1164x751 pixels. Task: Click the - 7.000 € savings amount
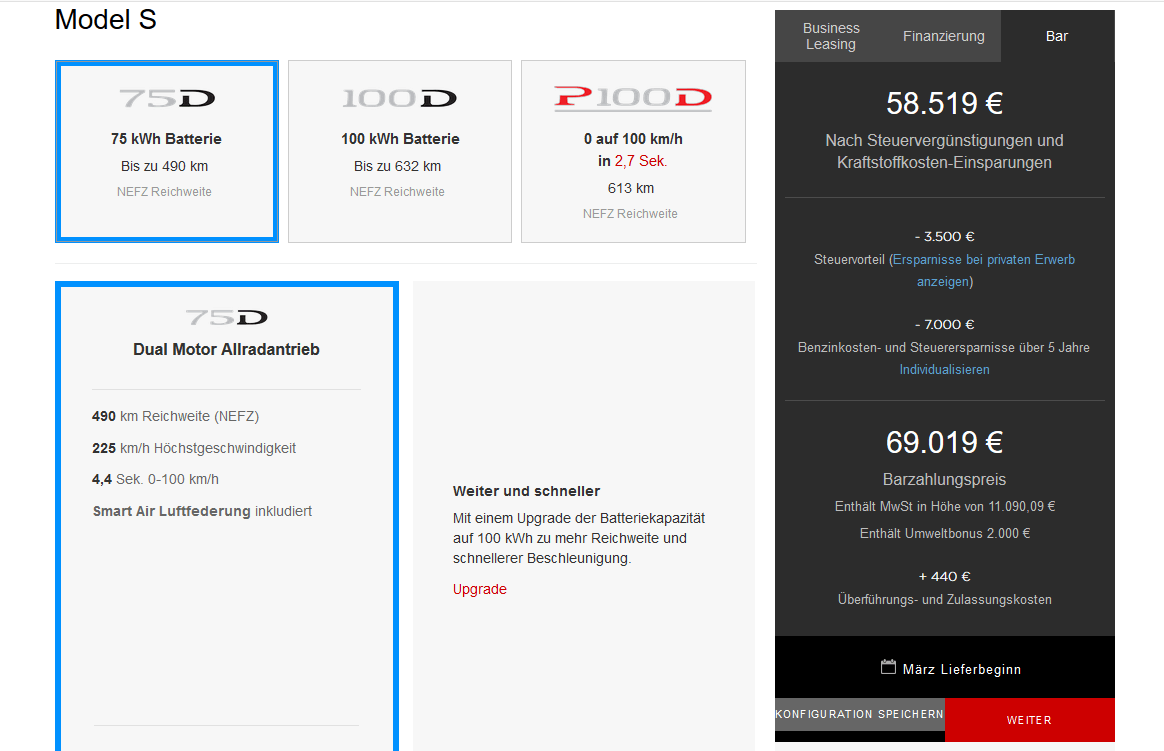coord(944,324)
